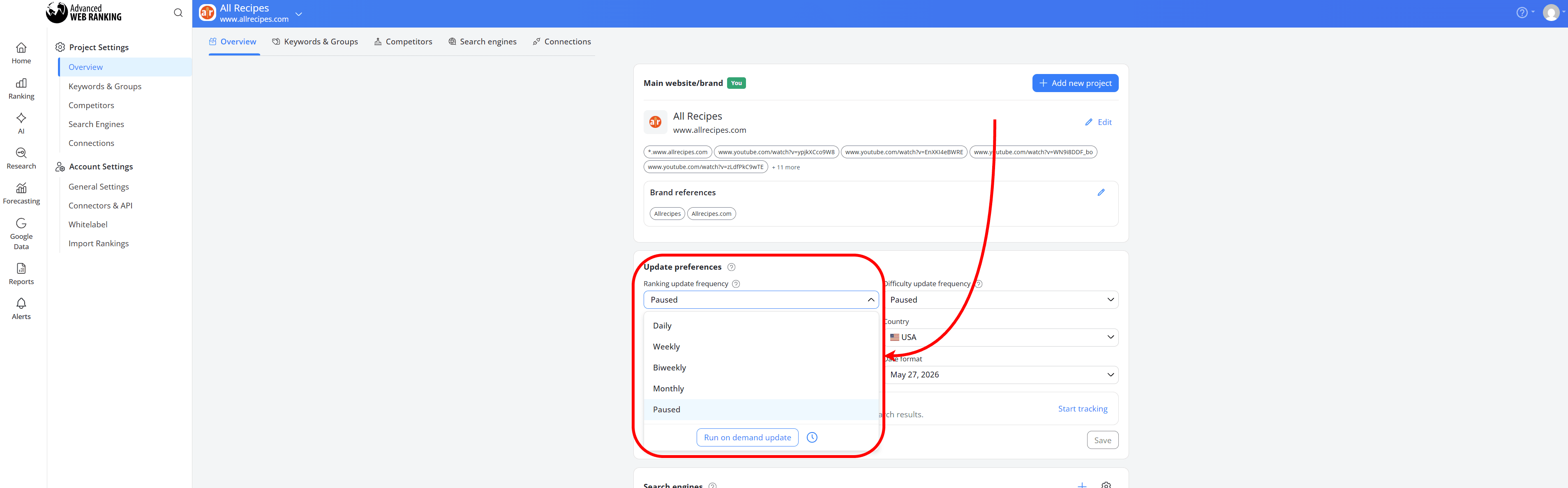Open Whitelabel in Account Settings
The image size is (1568, 488).
tap(88, 225)
